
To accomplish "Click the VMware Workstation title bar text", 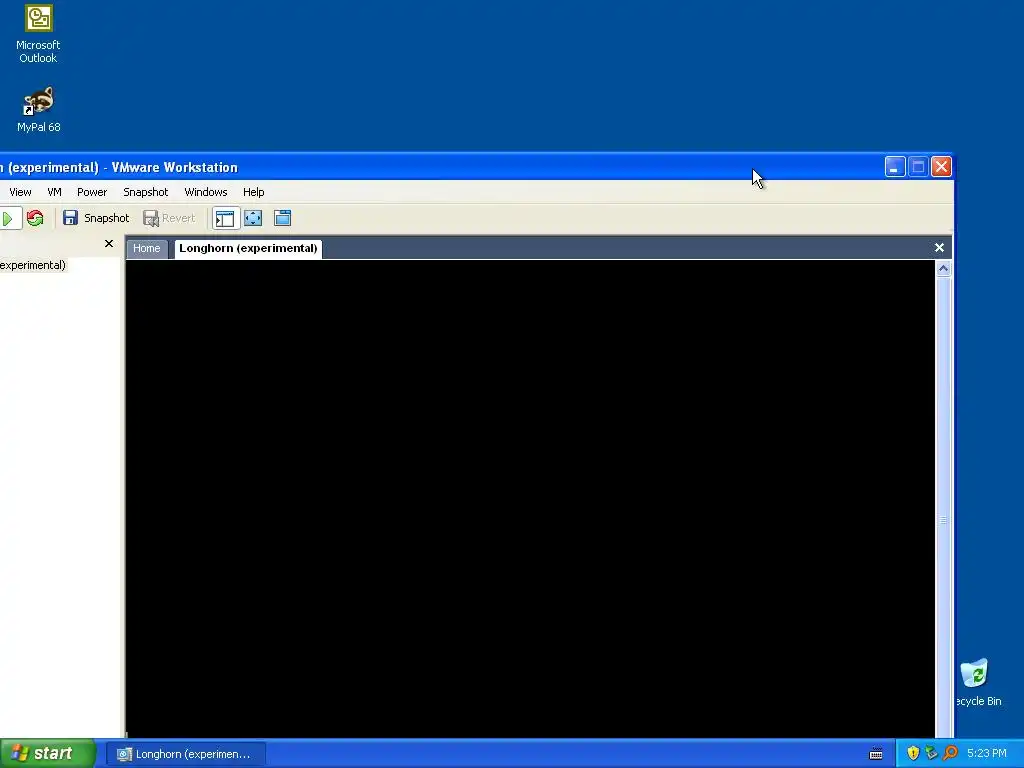I will [x=119, y=167].
